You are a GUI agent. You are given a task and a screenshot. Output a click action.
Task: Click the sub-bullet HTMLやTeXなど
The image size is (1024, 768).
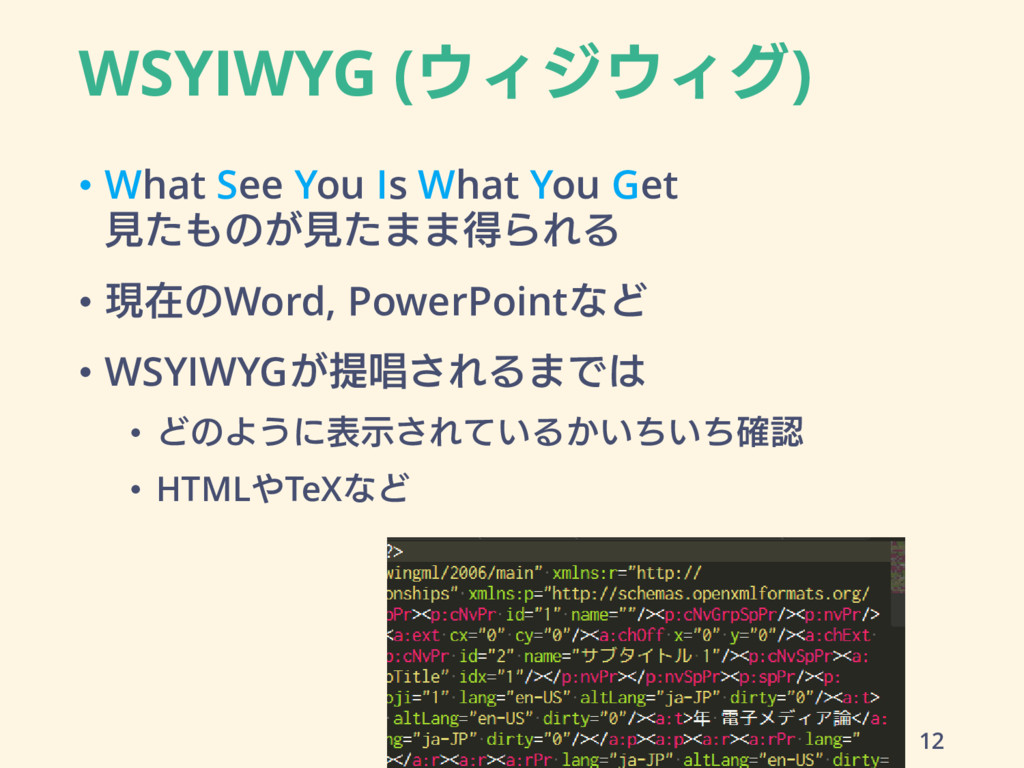[x=283, y=488]
